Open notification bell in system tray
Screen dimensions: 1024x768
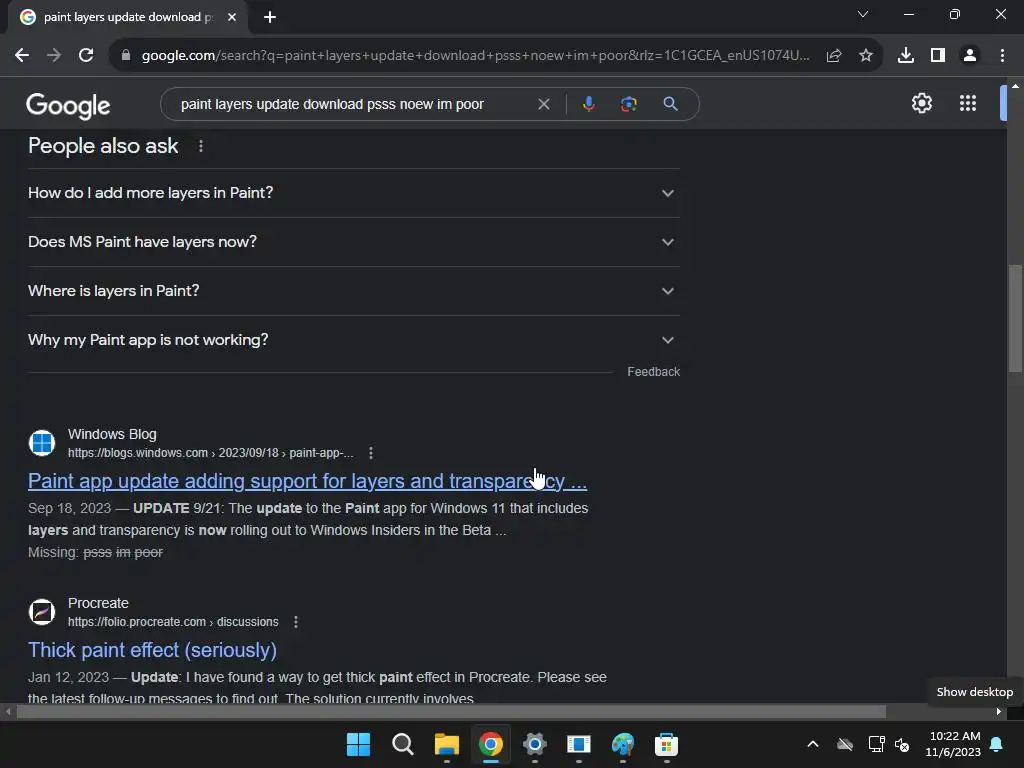996,744
